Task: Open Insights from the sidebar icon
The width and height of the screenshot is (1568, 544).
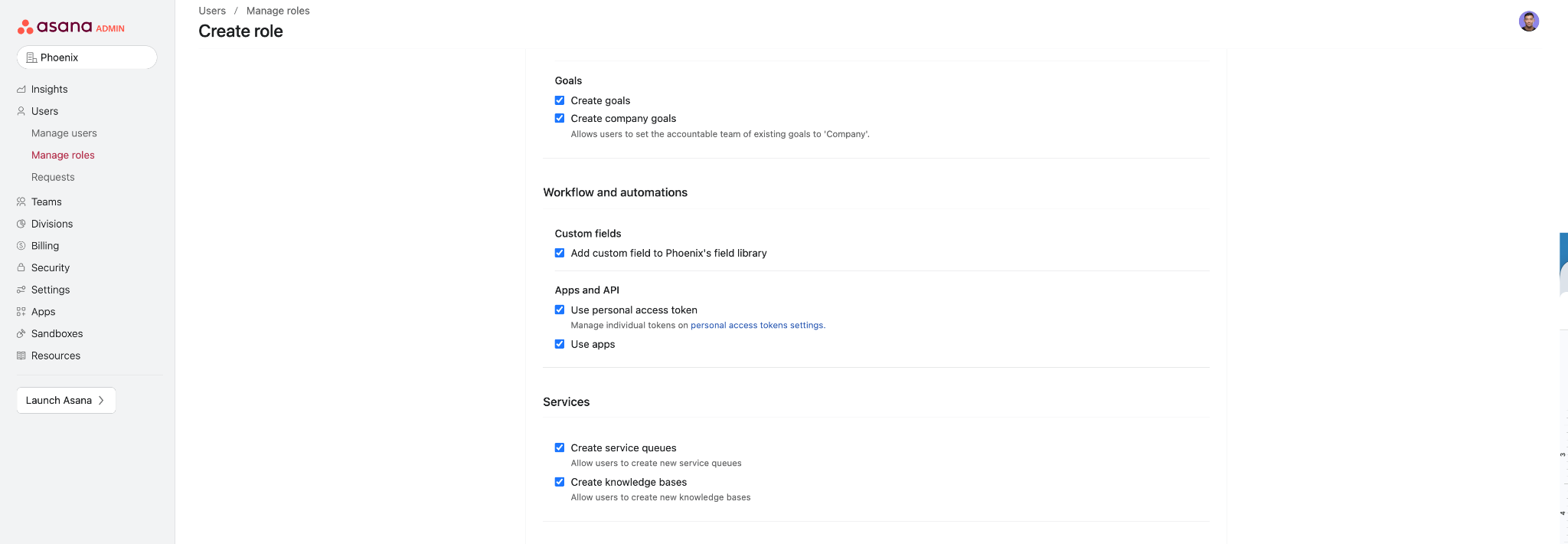Action: coord(21,90)
